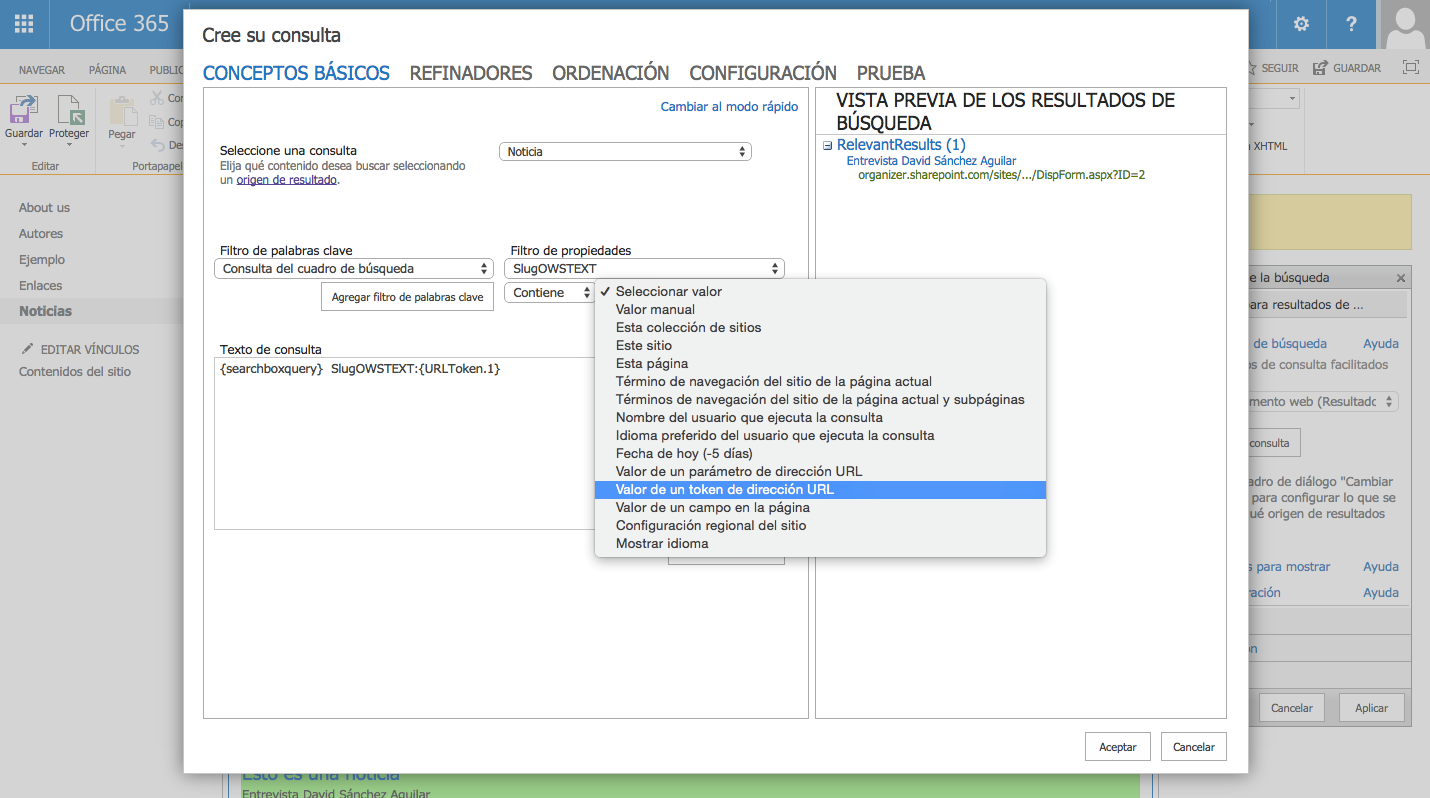This screenshot has height=798, width=1430.
Task: Switch to the PRUEBA tab
Action: pos(890,73)
